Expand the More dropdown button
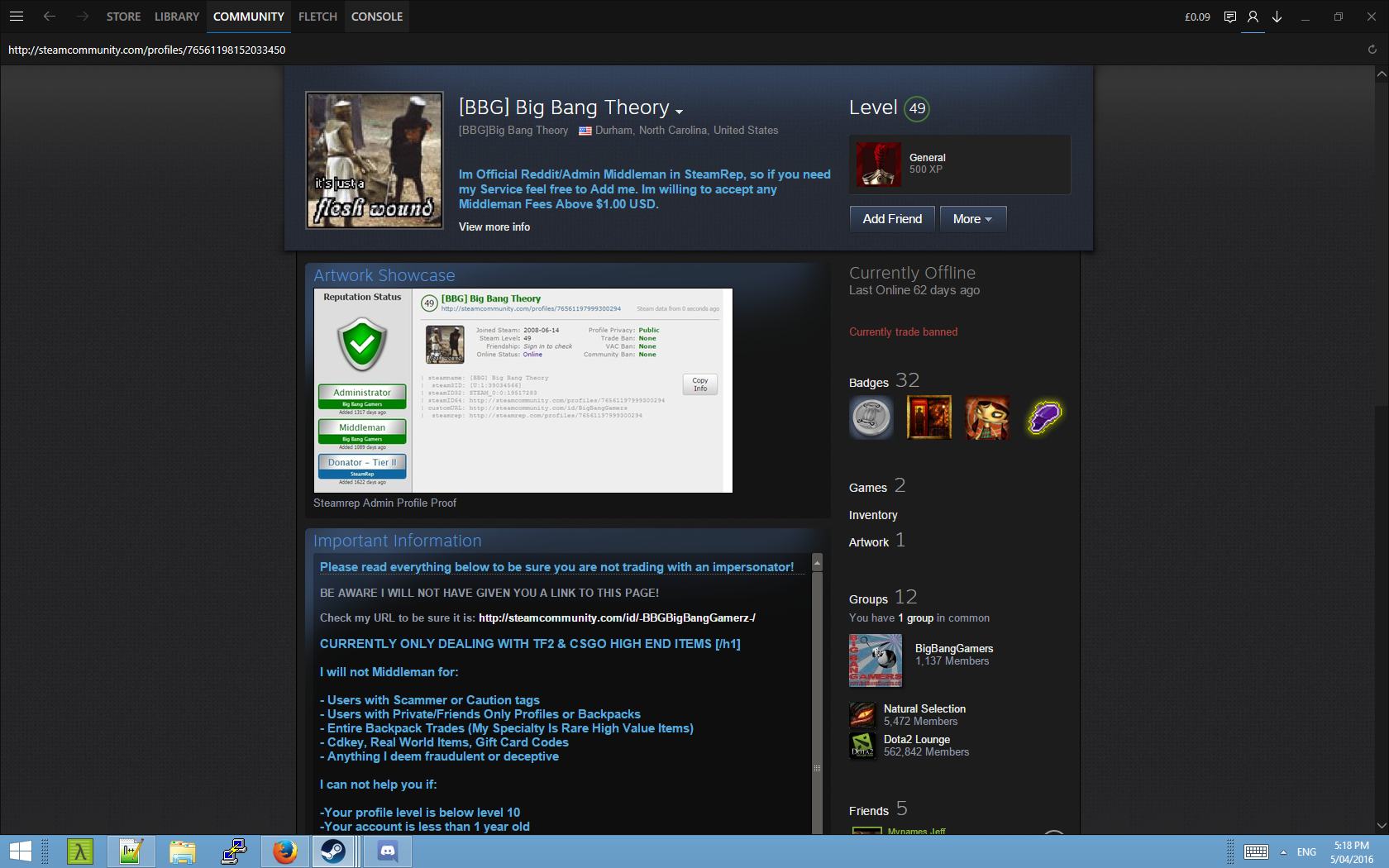 972,219
